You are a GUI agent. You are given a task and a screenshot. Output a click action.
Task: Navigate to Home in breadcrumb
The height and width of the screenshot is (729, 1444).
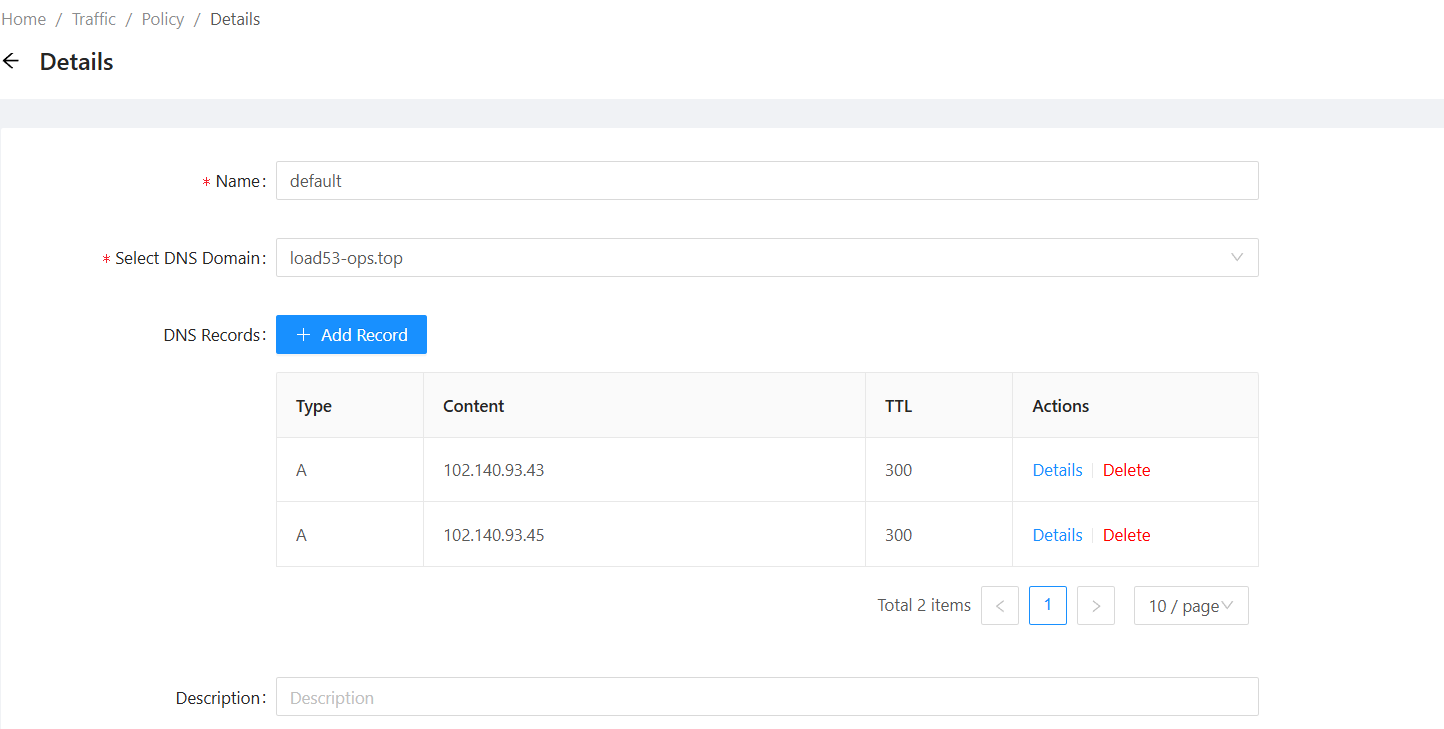[24, 19]
